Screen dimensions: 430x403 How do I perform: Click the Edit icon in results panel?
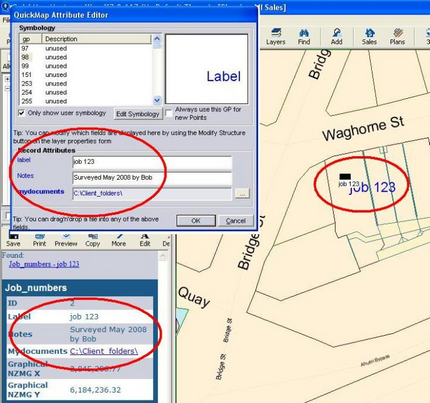click(145, 241)
